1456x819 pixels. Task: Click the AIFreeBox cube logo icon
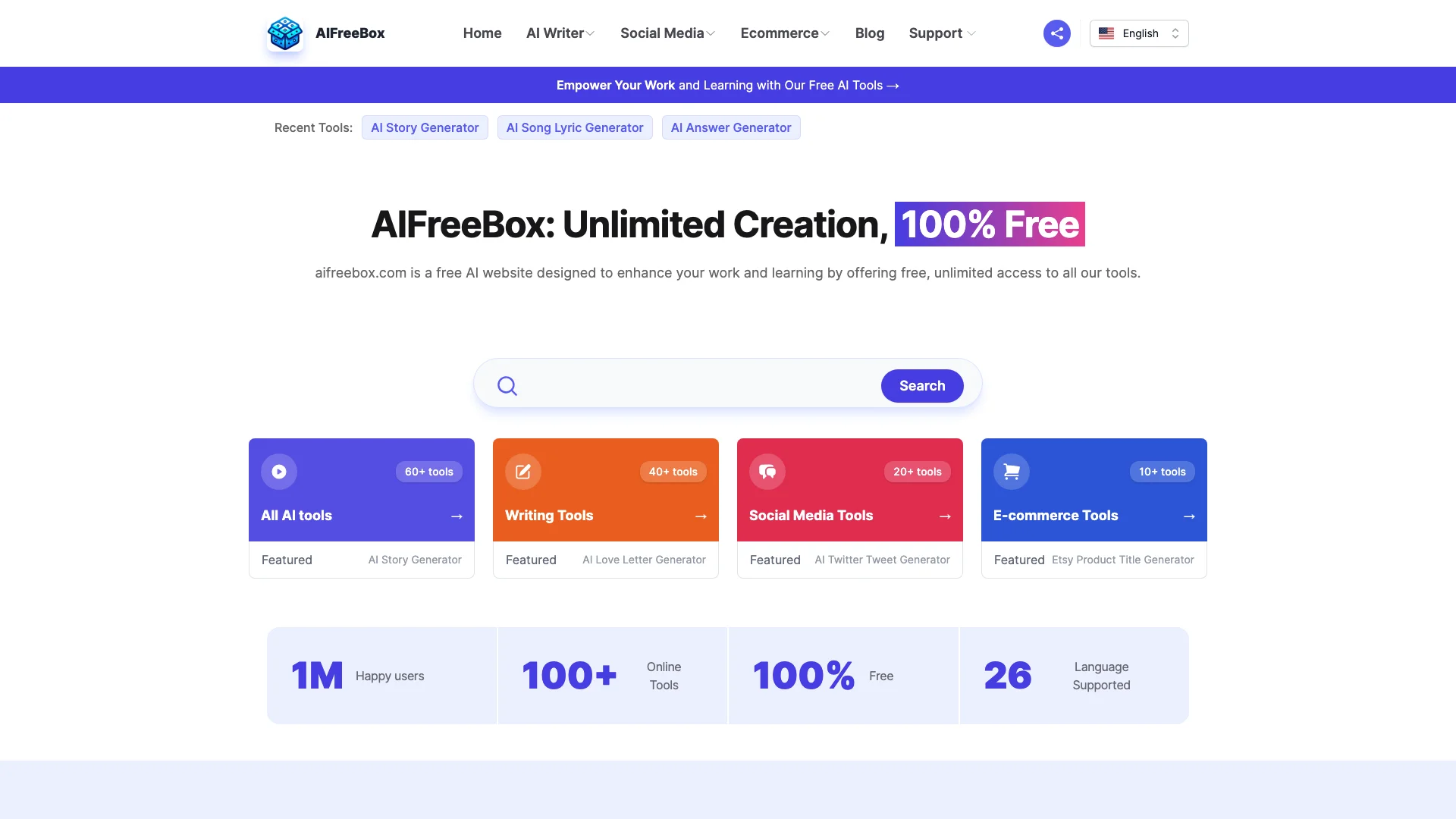pos(284,33)
